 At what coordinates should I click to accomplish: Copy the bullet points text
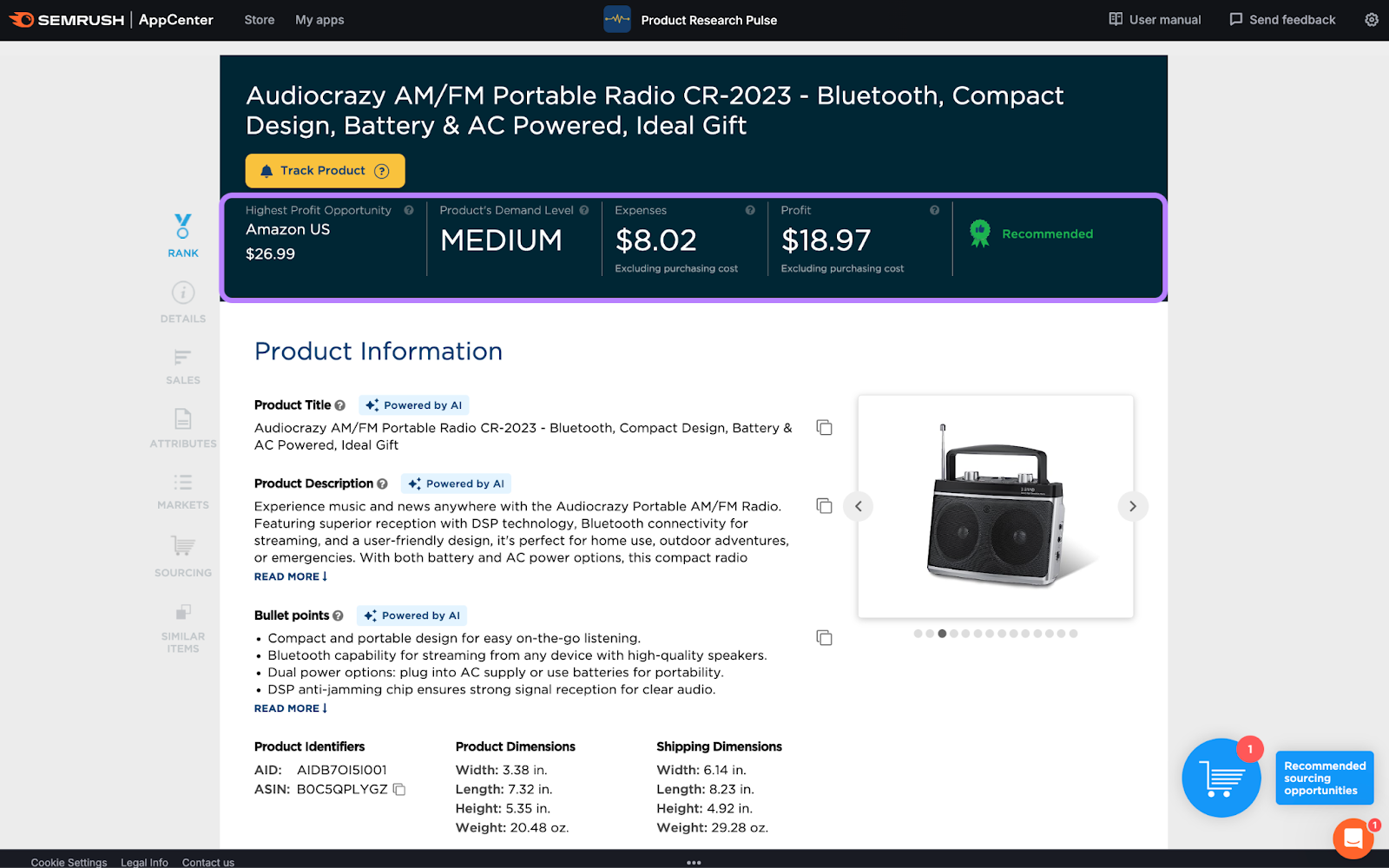pyautogui.click(x=824, y=638)
